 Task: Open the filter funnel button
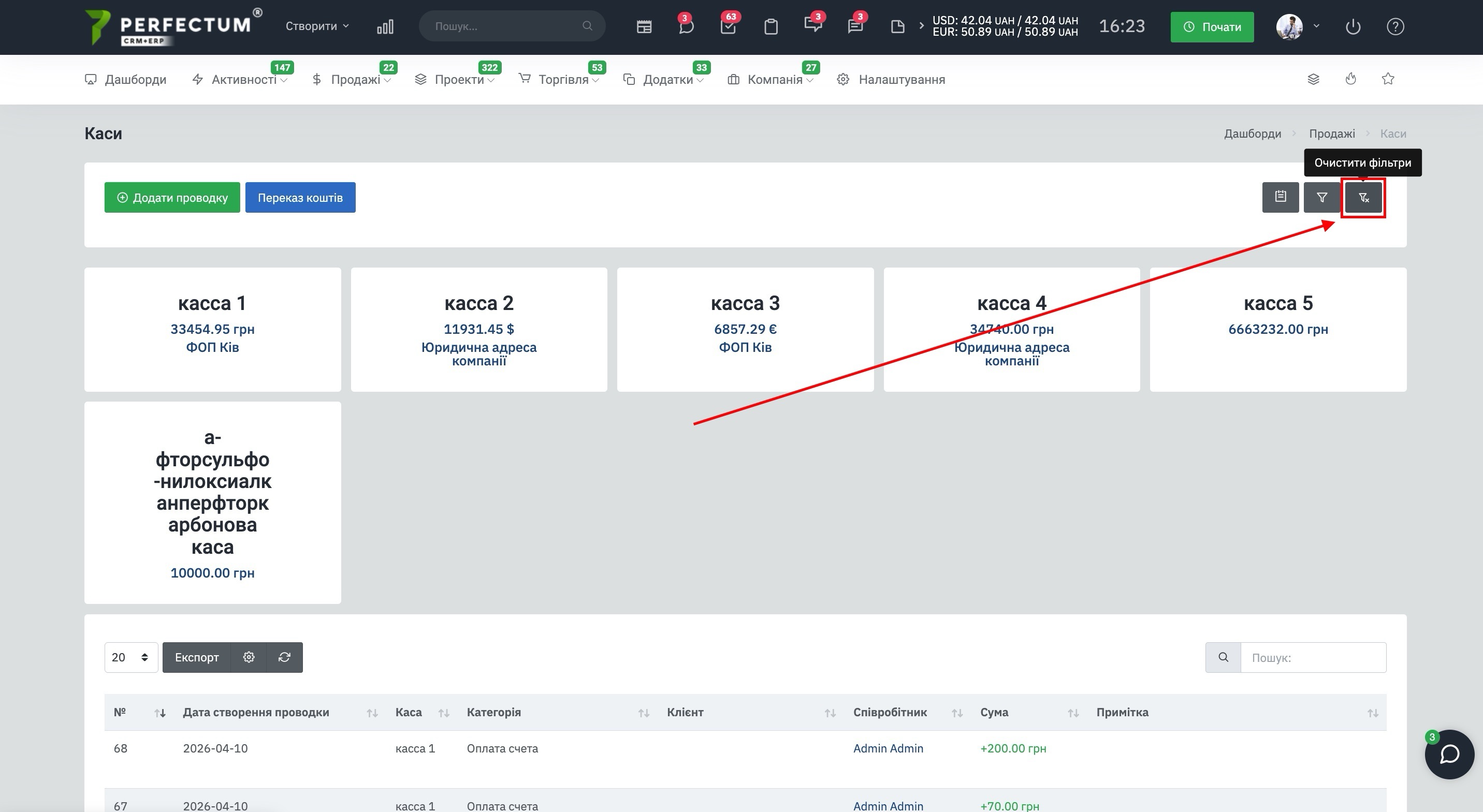tap(1322, 197)
